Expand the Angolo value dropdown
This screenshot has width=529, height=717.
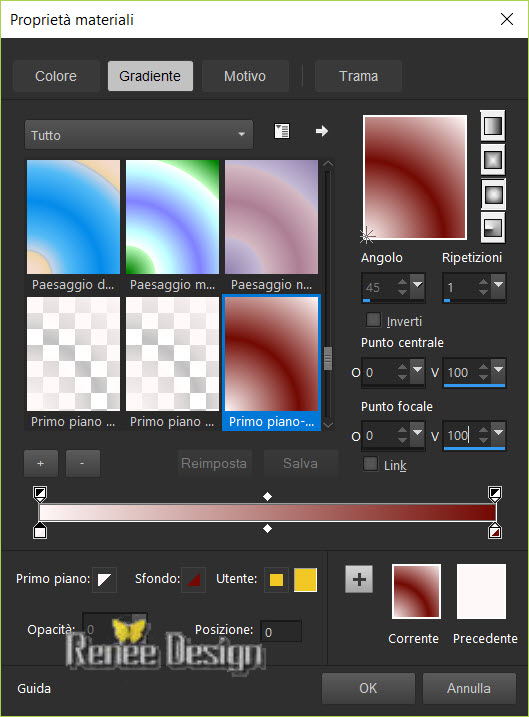point(417,285)
